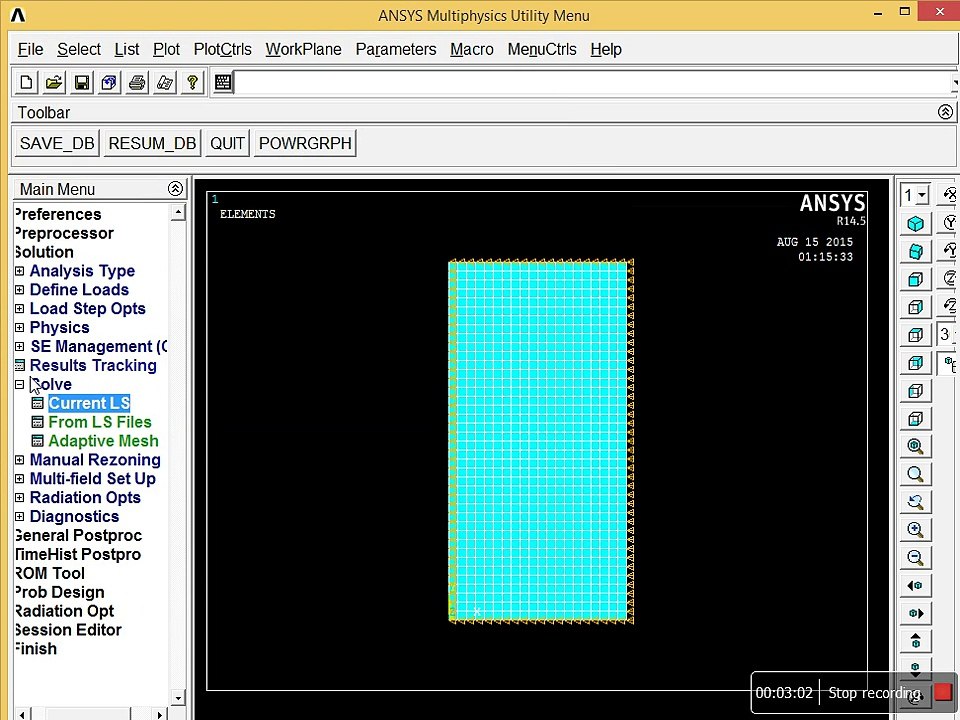Image resolution: width=960 pixels, height=720 pixels.
Task: Select the Oblique View cube icon
Action: pyautogui.click(x=915, y=252)
